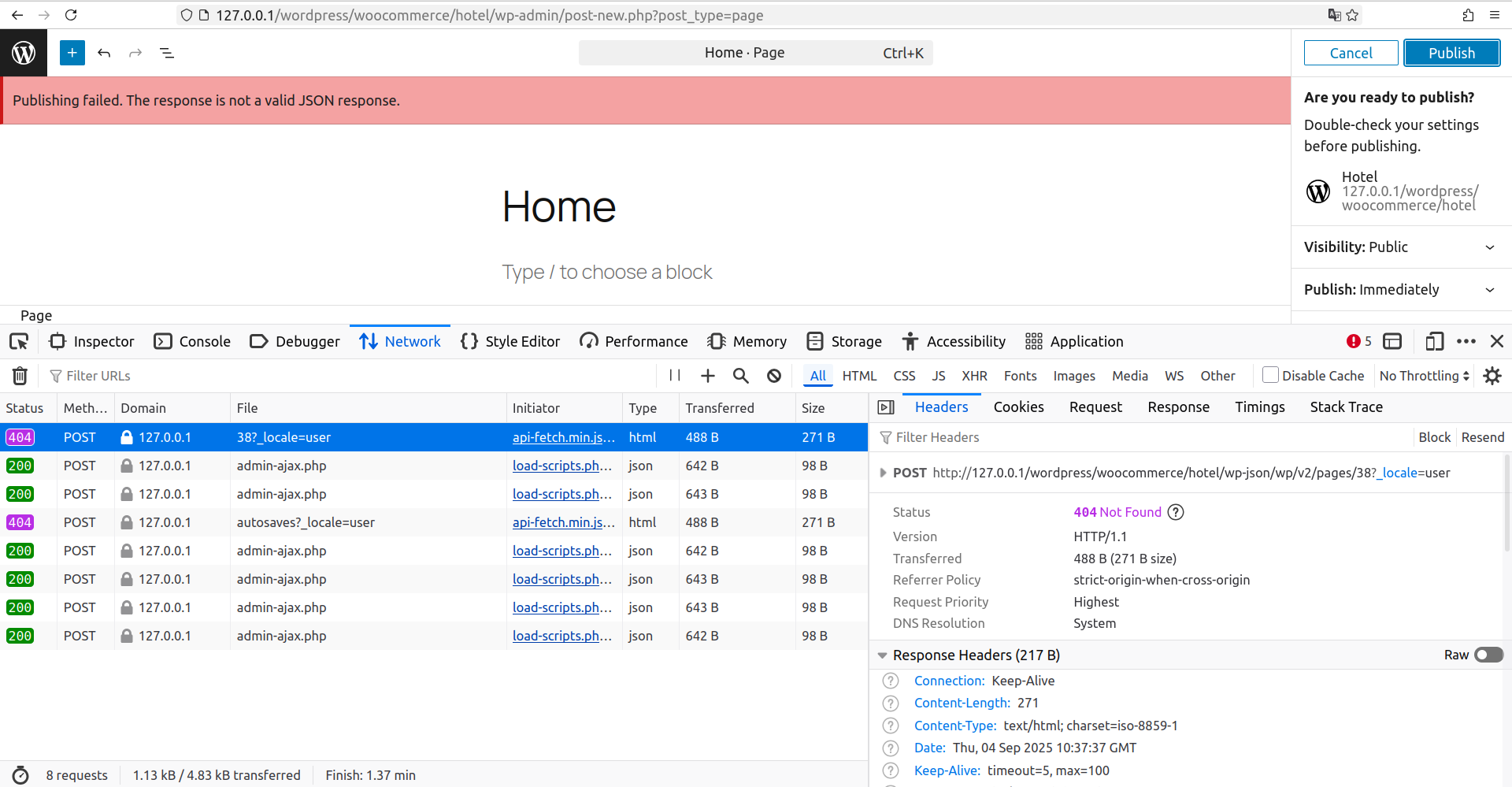Reload the browser page
This screenshot has width=1512, height=787.
coord(71,15)
